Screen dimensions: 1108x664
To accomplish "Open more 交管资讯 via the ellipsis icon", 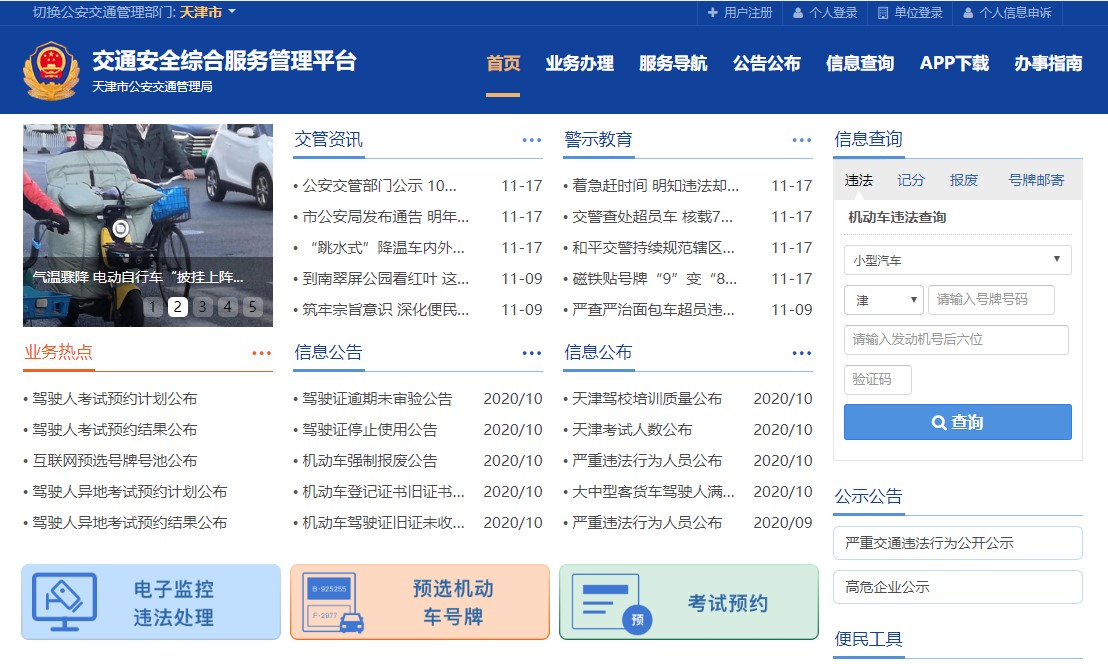I will click(x=531, y=140).
